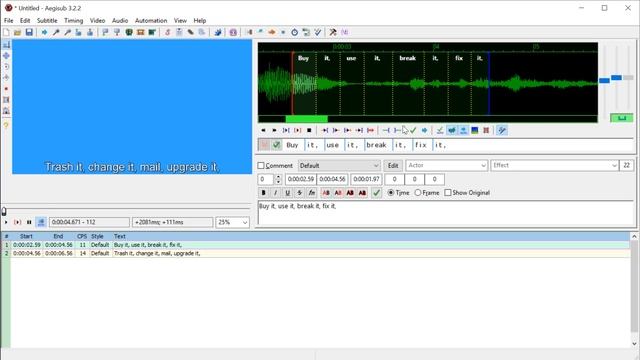Open the Subtitle menu
Viewport: 640px width, 360px height.
click(47, 20)
